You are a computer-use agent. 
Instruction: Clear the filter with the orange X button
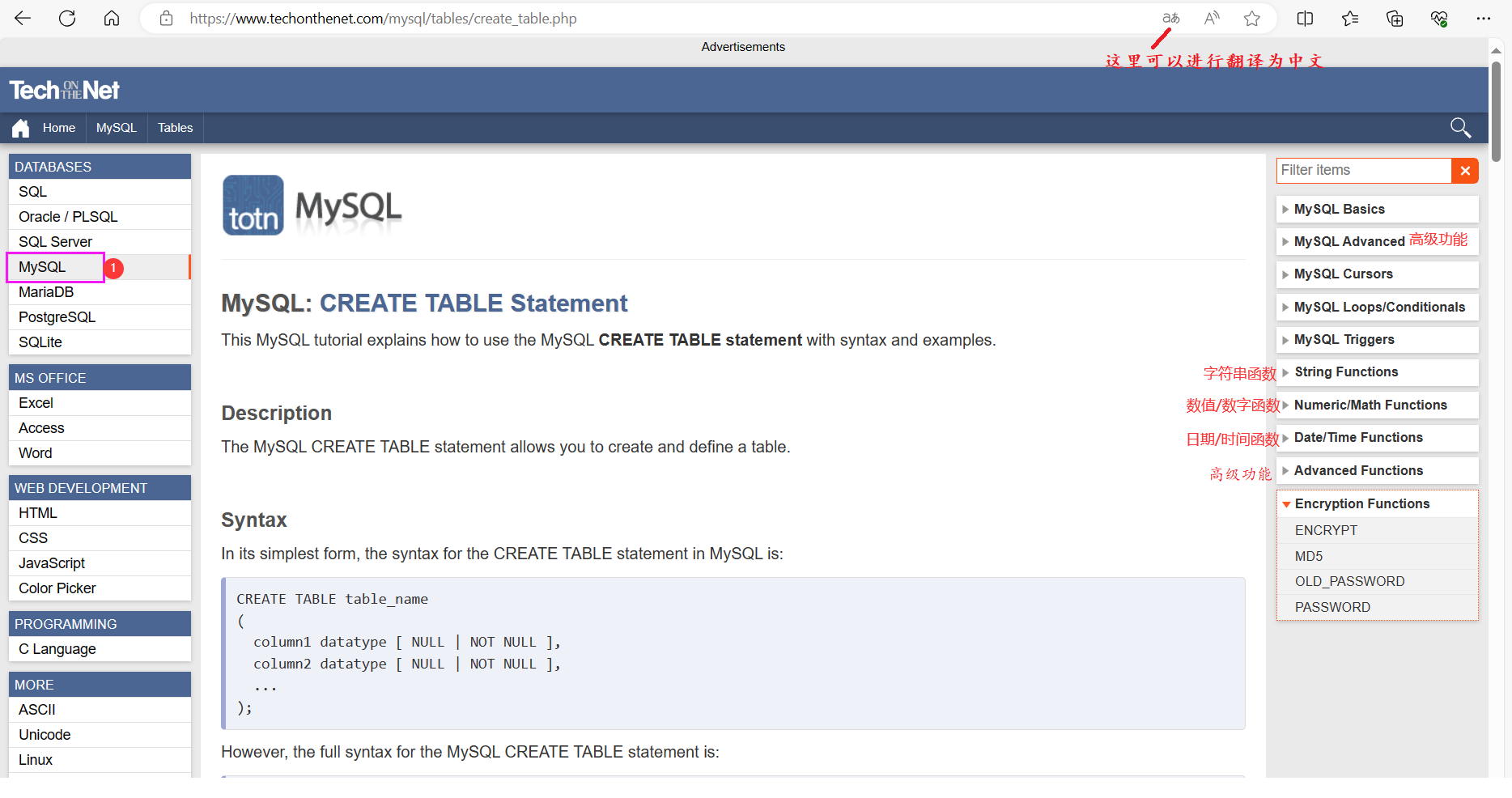point(1465,171)
